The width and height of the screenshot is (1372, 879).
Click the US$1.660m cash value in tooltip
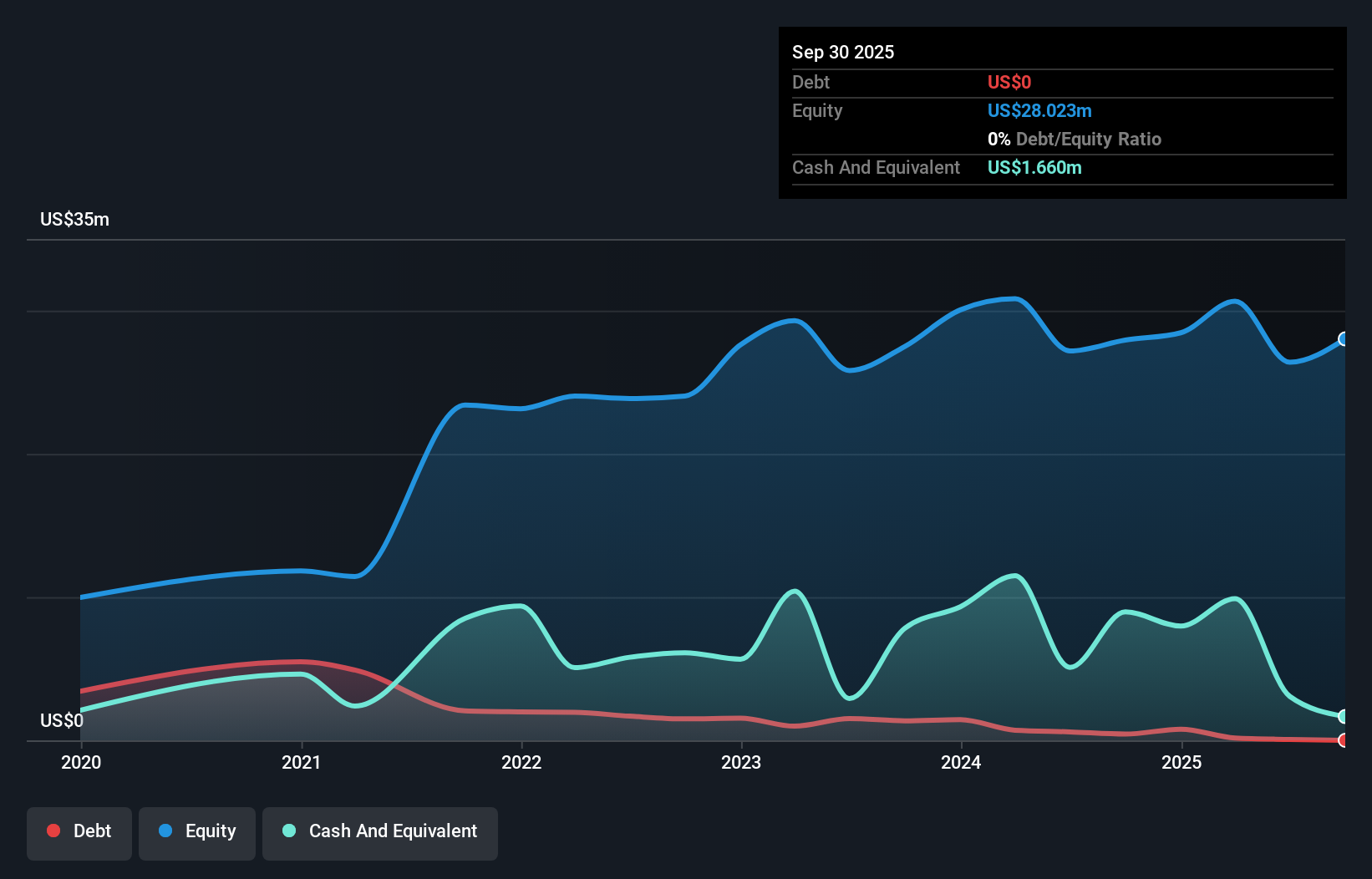point(1034,167)
